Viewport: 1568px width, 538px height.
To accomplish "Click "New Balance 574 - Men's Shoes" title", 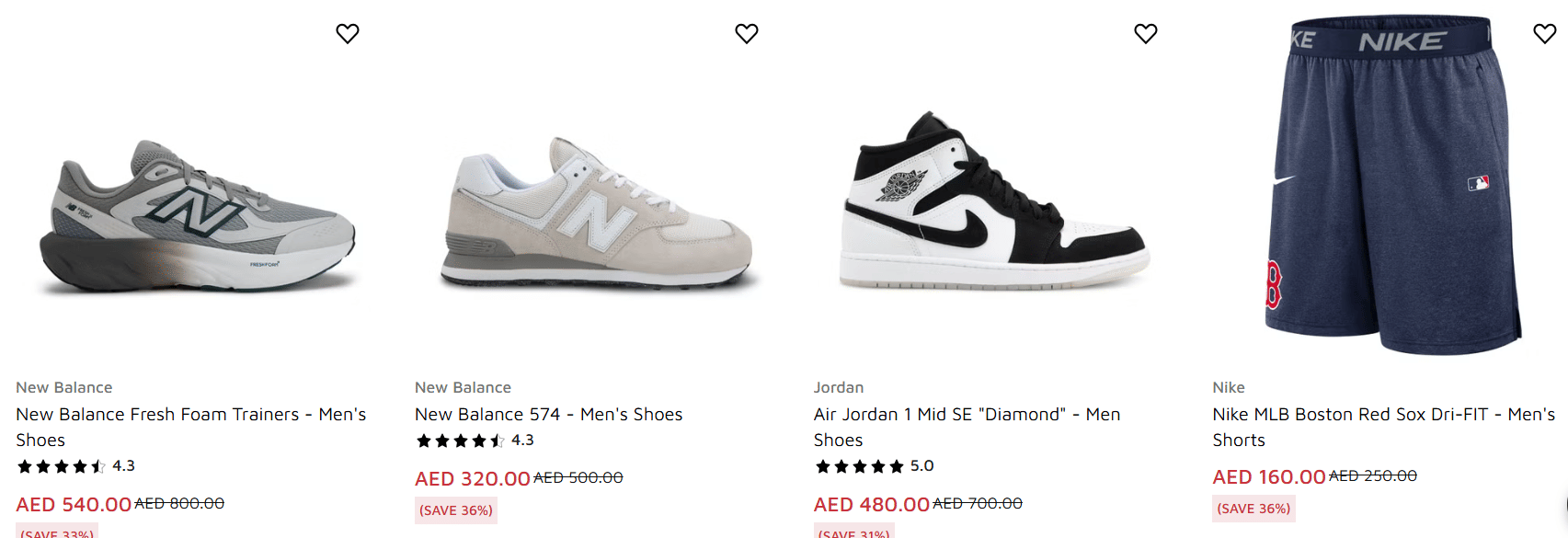I will pyautogui.click(x=548, y=415).
